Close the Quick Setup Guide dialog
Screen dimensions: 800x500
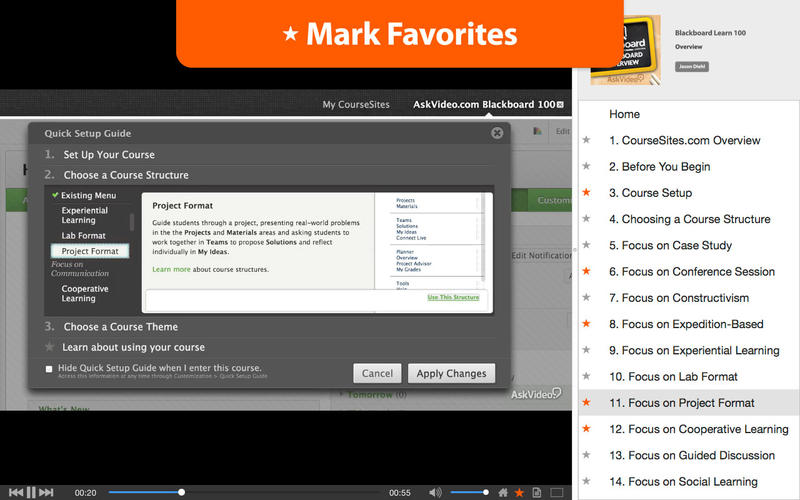click(x=497, y=133)
